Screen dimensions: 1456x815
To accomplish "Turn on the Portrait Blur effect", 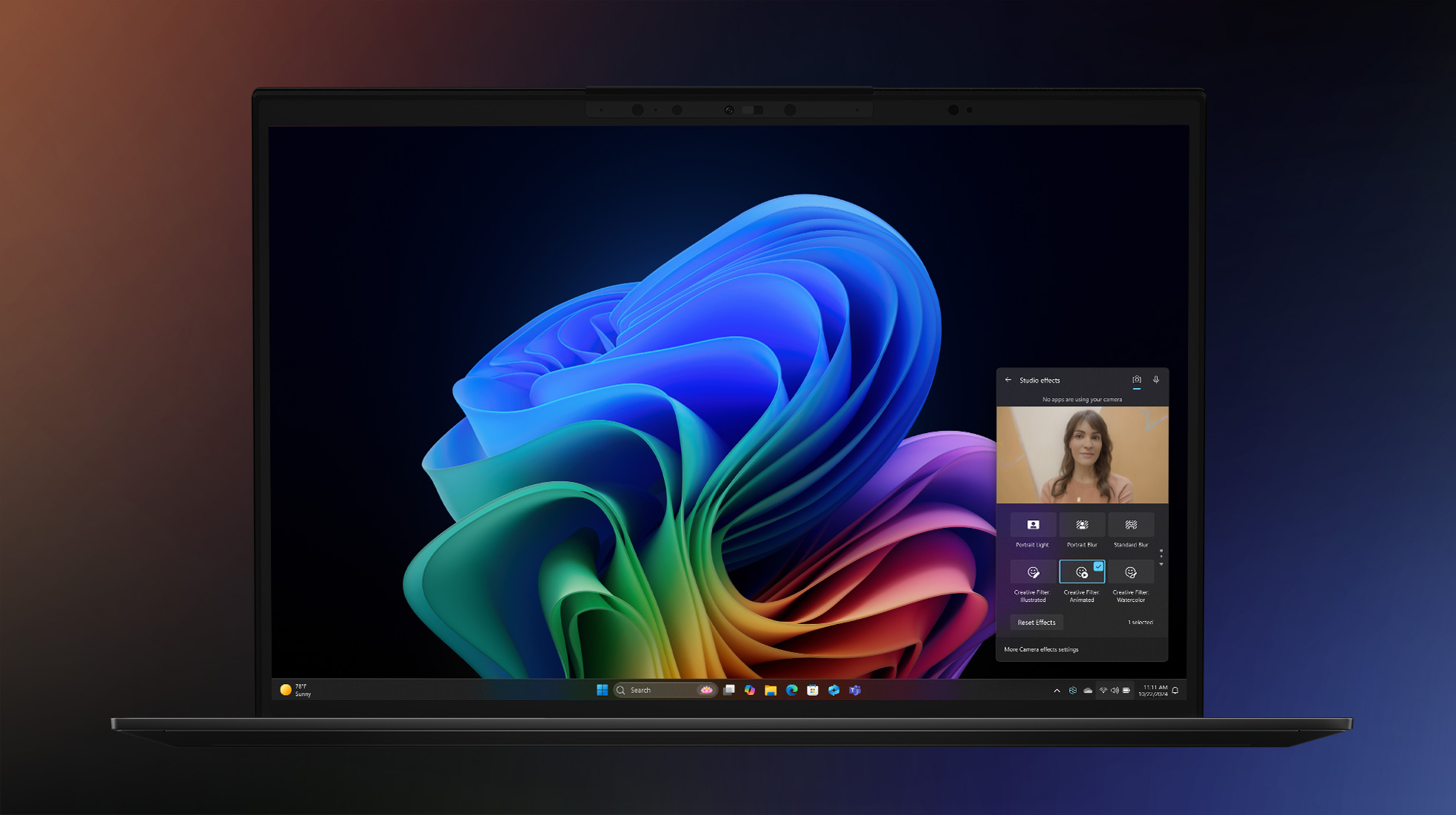I will coord(1081,525).
